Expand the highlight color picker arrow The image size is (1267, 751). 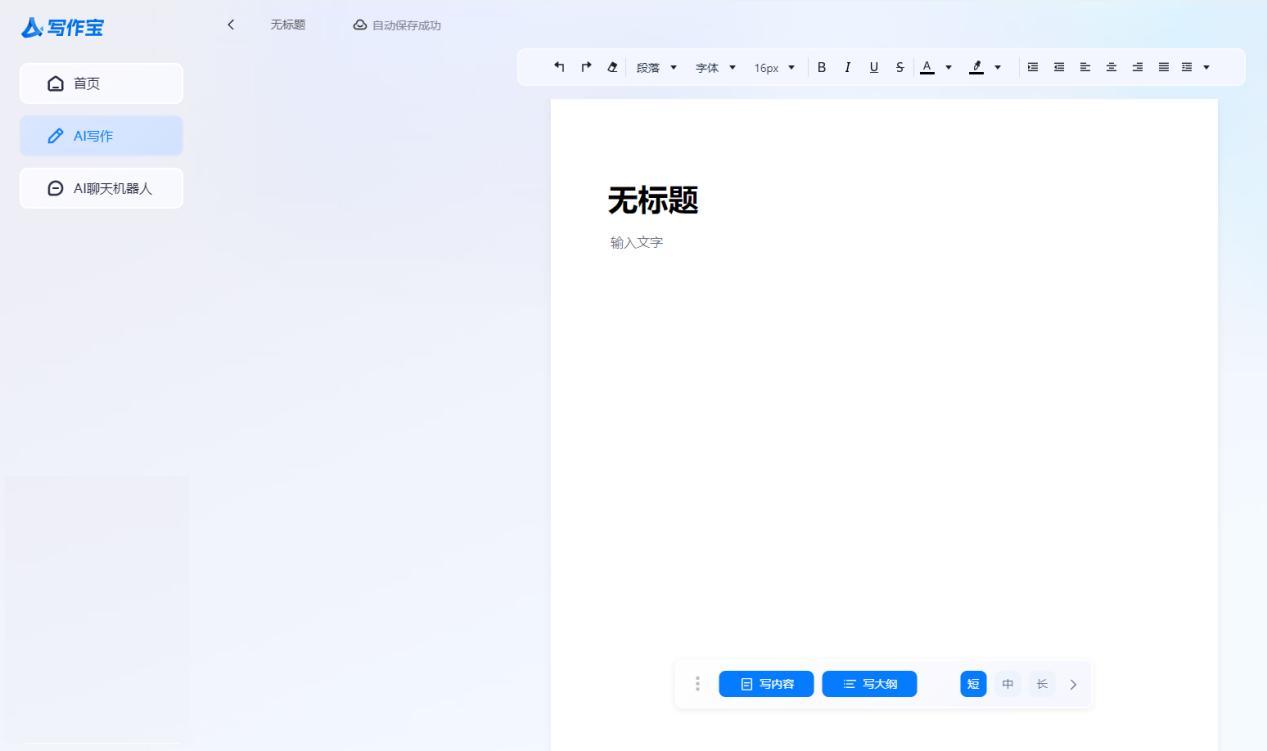pyautogui.click(x=997, y=67)
